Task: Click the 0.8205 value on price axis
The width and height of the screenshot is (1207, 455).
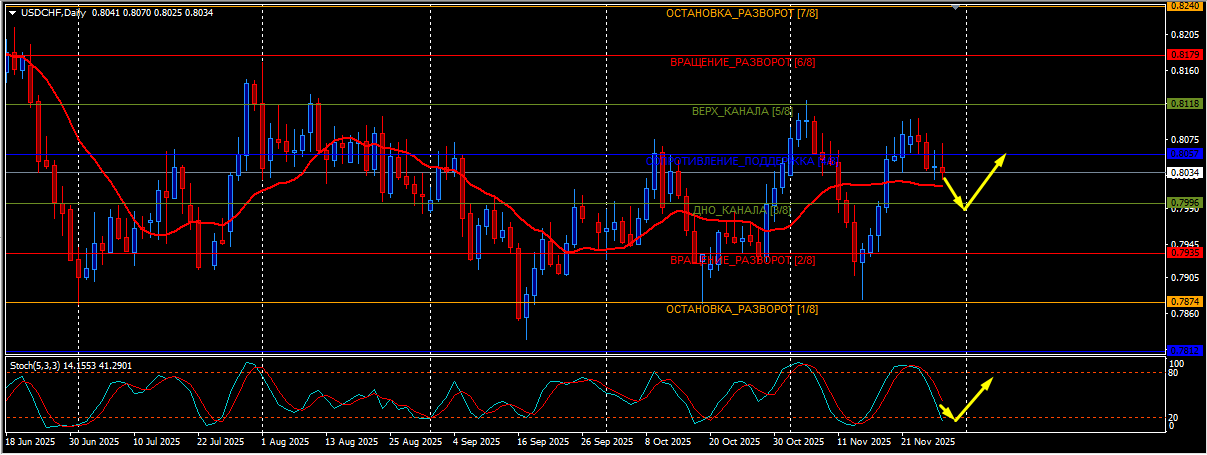Action: pos(1185,35)
